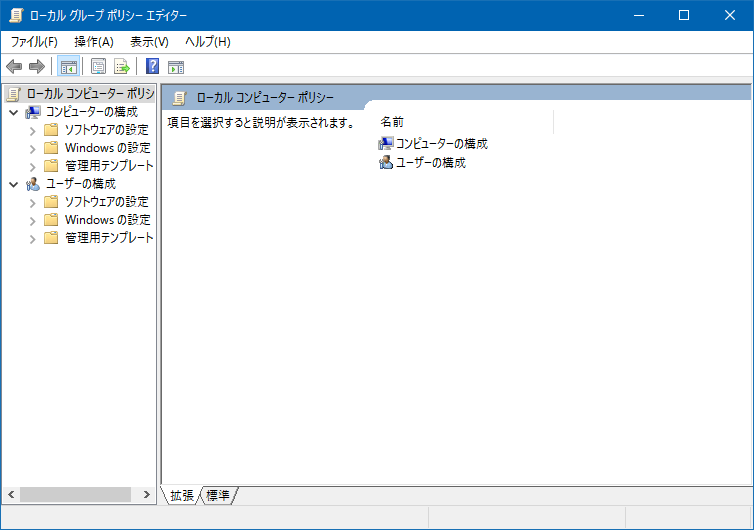Expand 管理用テンプレート under コンピューターの構成

(x=32, y=167)
